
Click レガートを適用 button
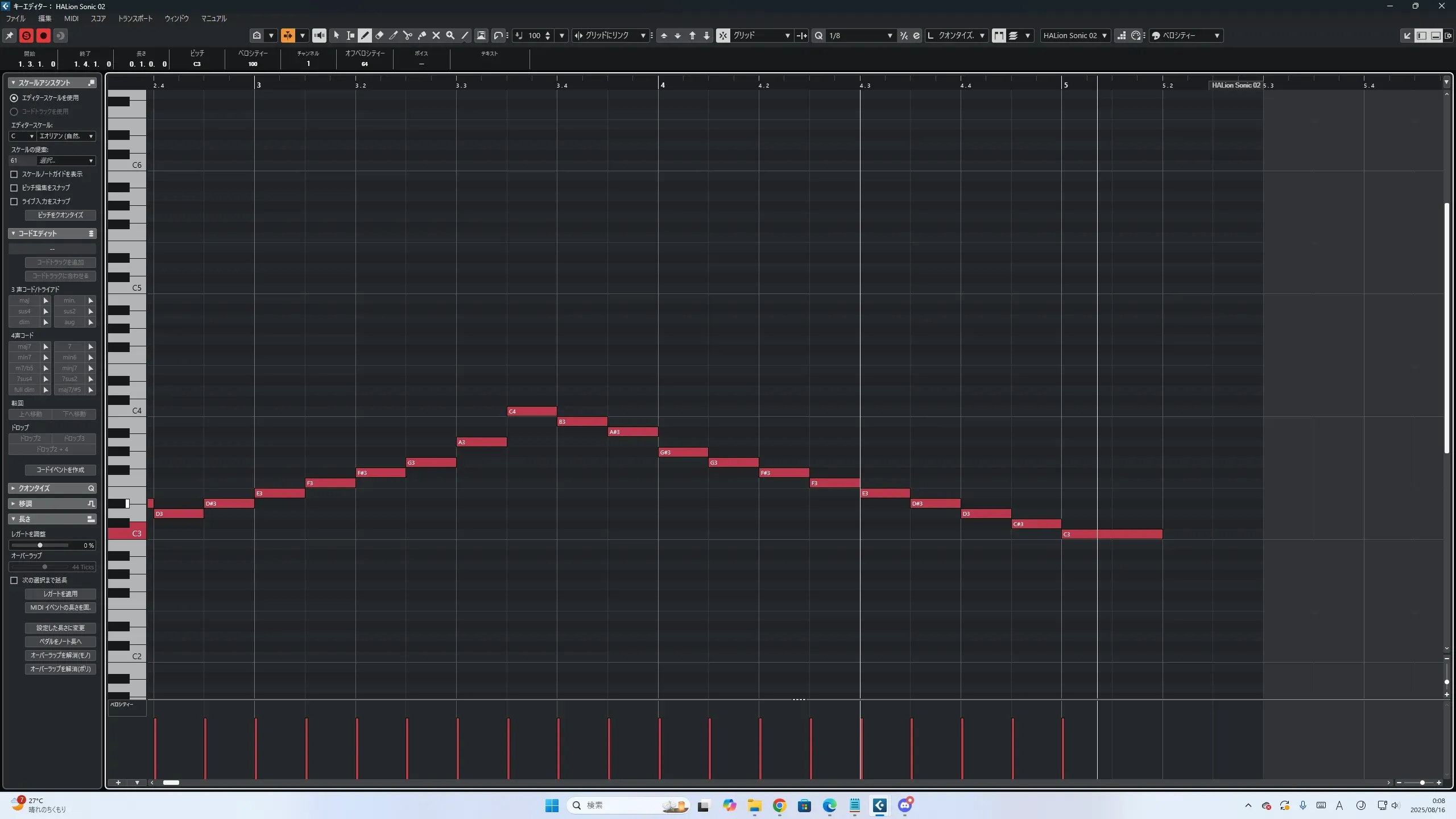(x=60, y=594)
